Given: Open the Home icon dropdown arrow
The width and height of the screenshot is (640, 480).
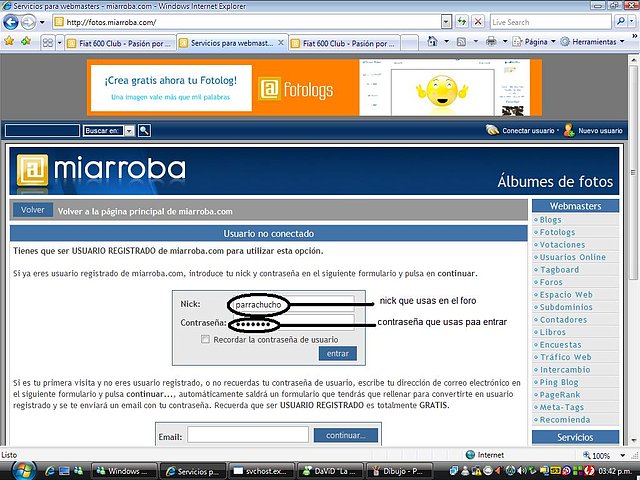Looking at the screenshot, I should click(x=446, y=42).
